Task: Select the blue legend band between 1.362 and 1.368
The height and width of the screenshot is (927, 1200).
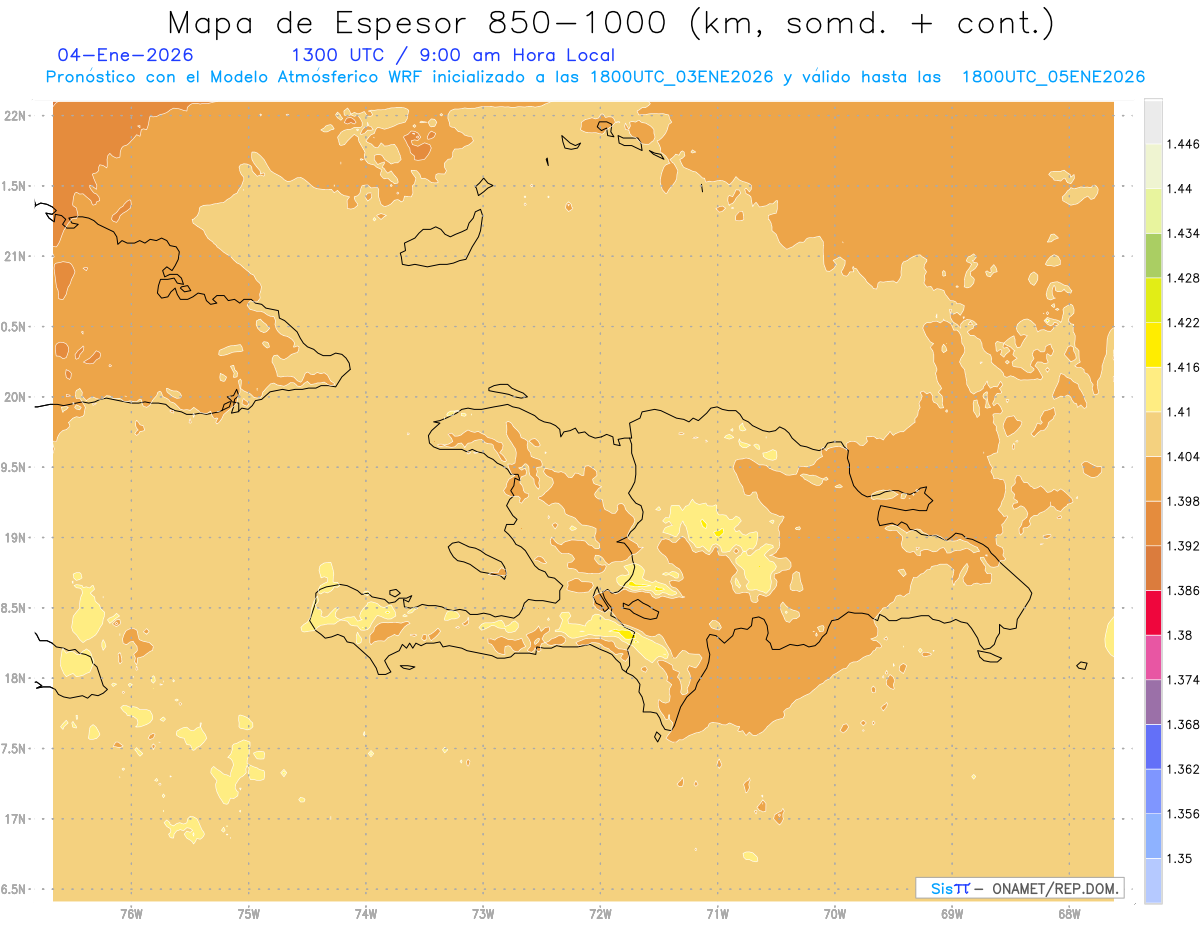Action: click(x=1153, y=746)
